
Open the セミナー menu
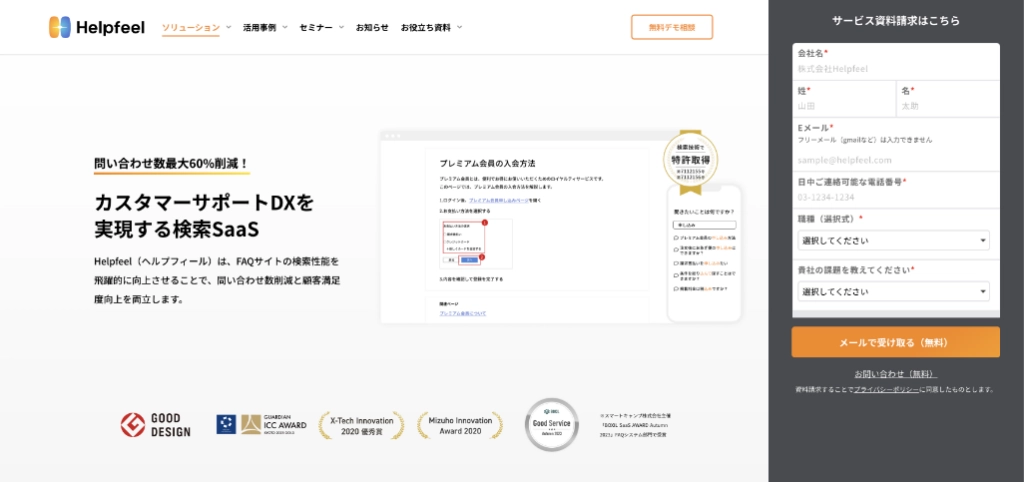316,27
